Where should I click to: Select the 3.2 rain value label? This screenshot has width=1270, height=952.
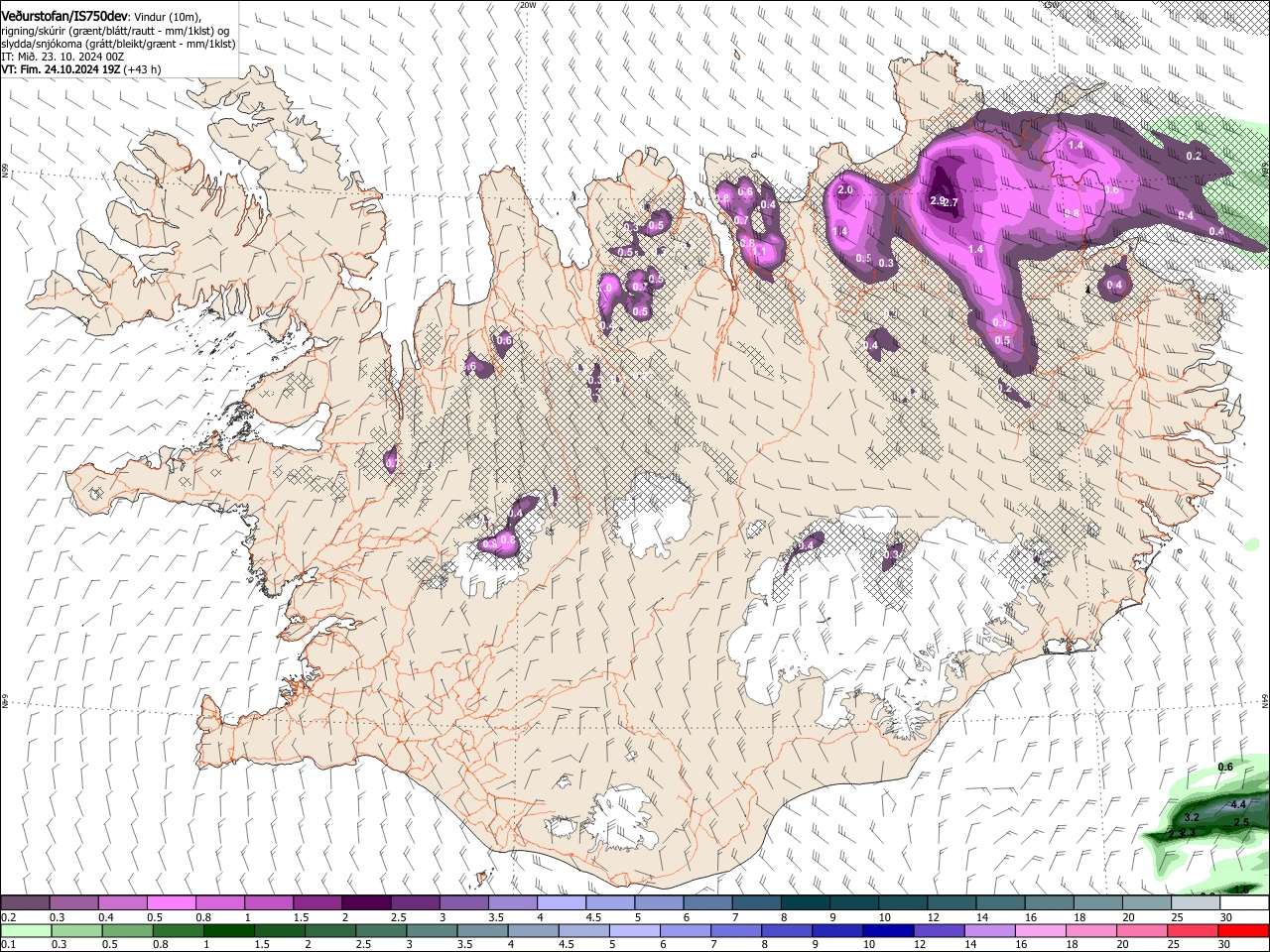(1193, 817)
